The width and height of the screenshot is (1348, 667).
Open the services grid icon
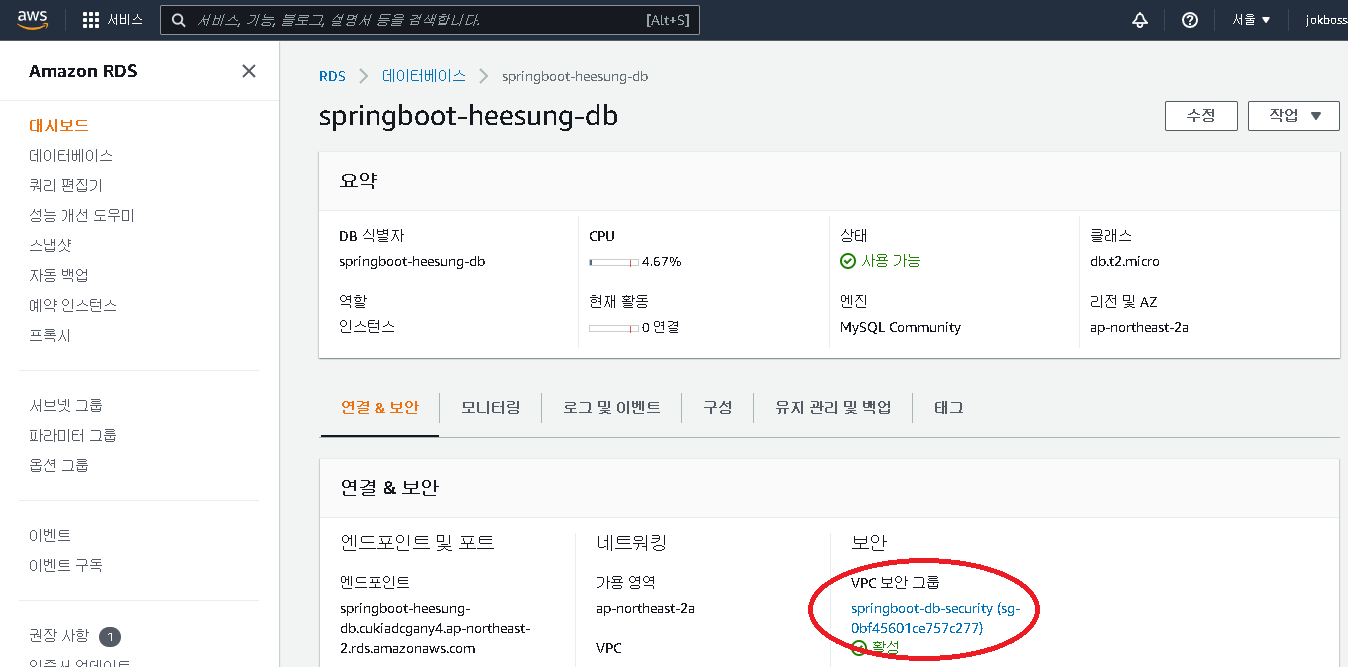pos(91,20)
